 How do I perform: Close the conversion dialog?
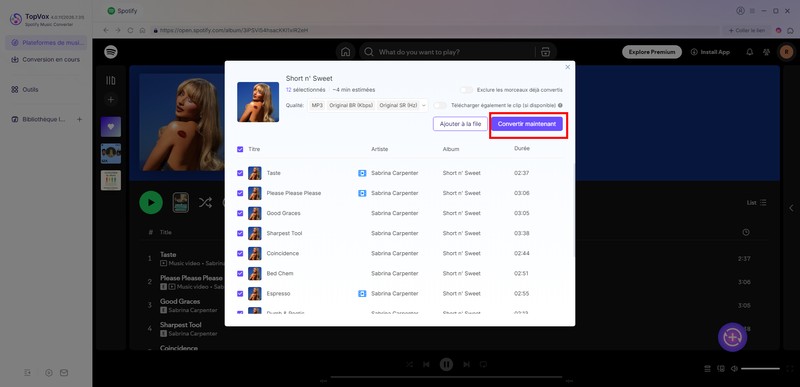coord(568,67)
